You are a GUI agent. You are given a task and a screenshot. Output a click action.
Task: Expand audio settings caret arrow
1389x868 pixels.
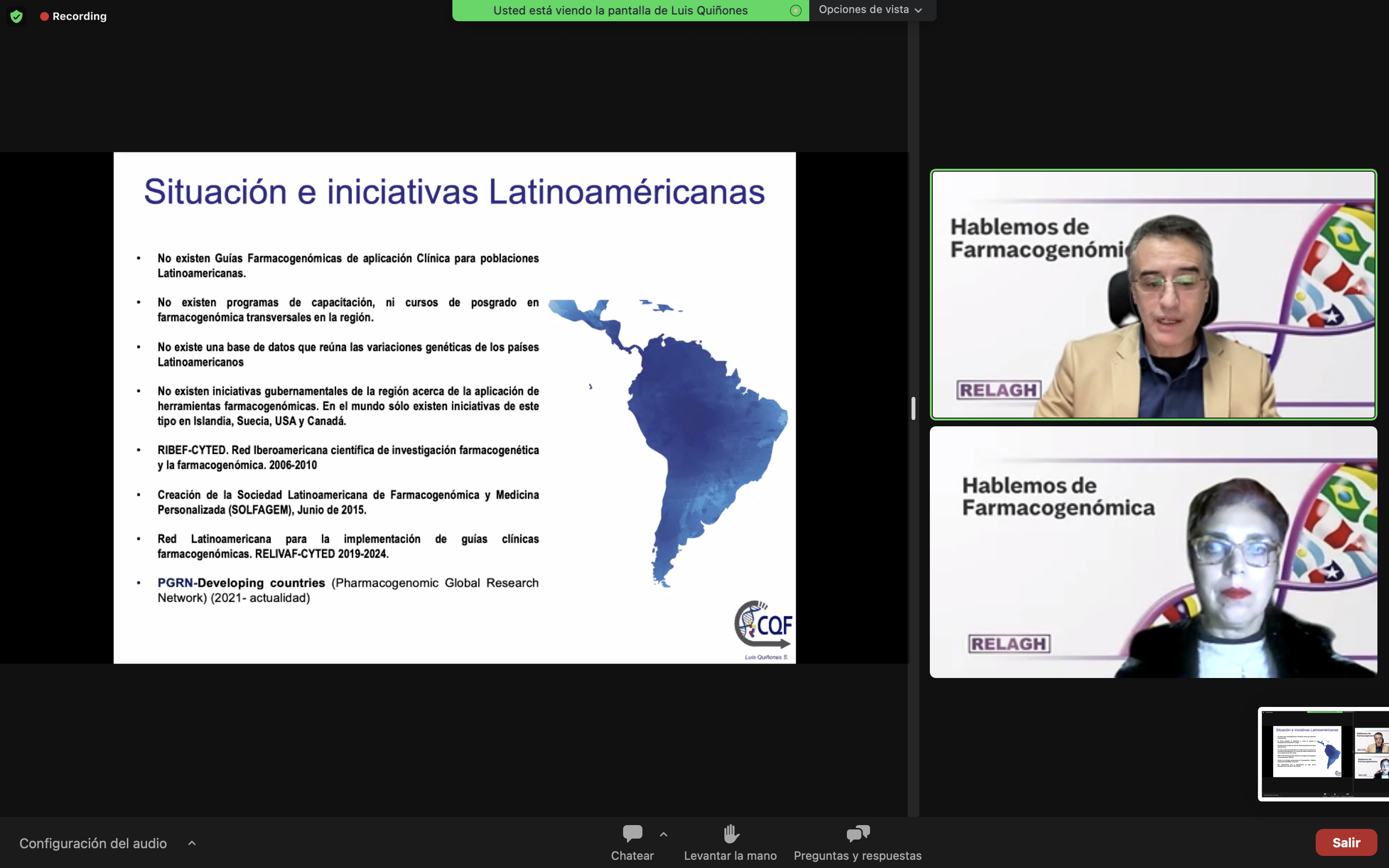(x=191, y=843)
